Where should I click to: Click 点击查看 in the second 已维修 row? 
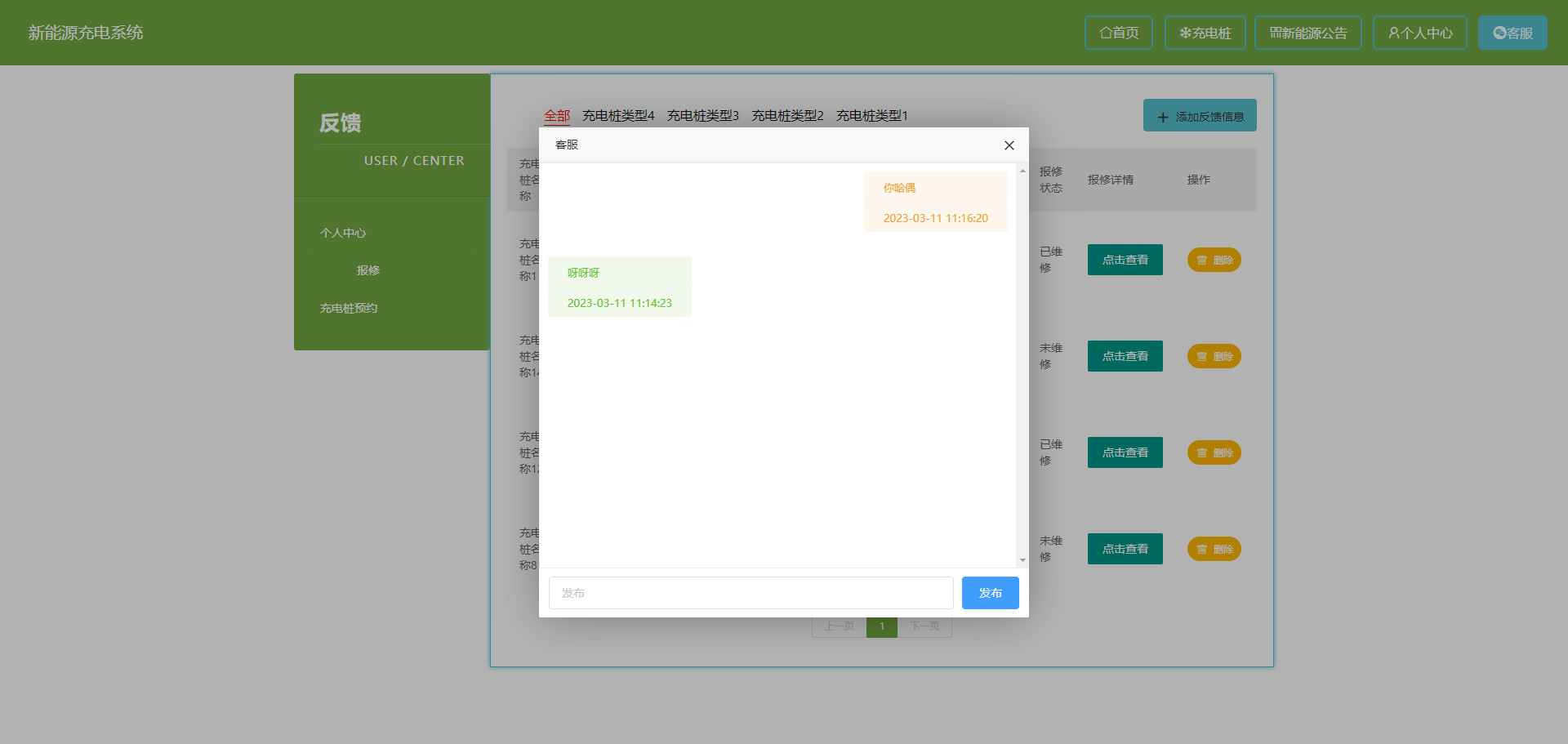(1125, 452)
